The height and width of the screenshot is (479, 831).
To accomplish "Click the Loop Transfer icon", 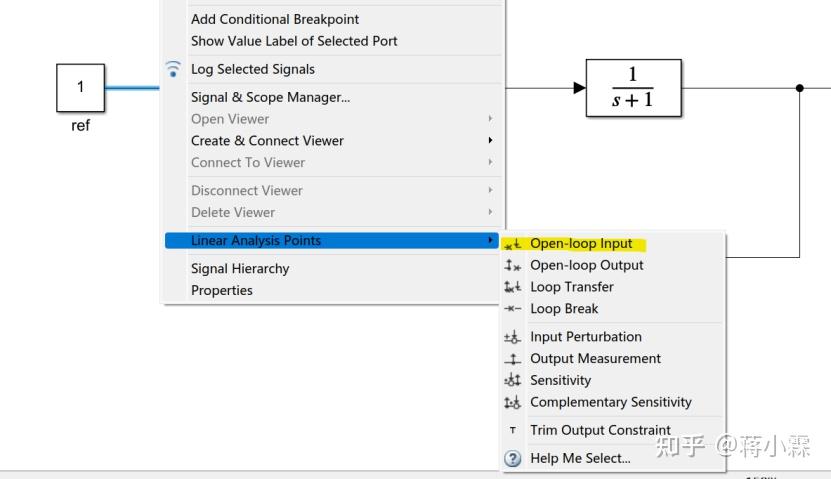I will 513,287.
